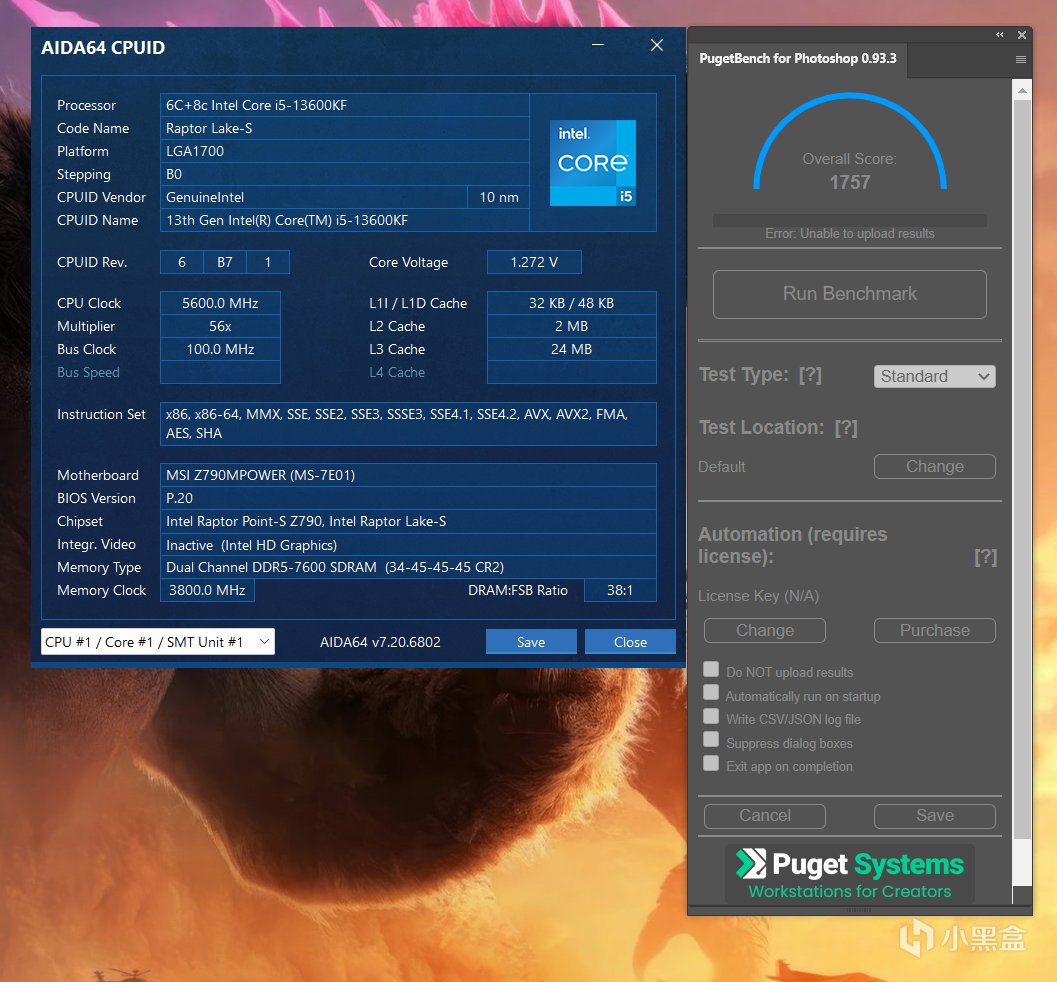Click the Purchase license button
Viewport: 1057px width, 982px height.
coord(934,630)
